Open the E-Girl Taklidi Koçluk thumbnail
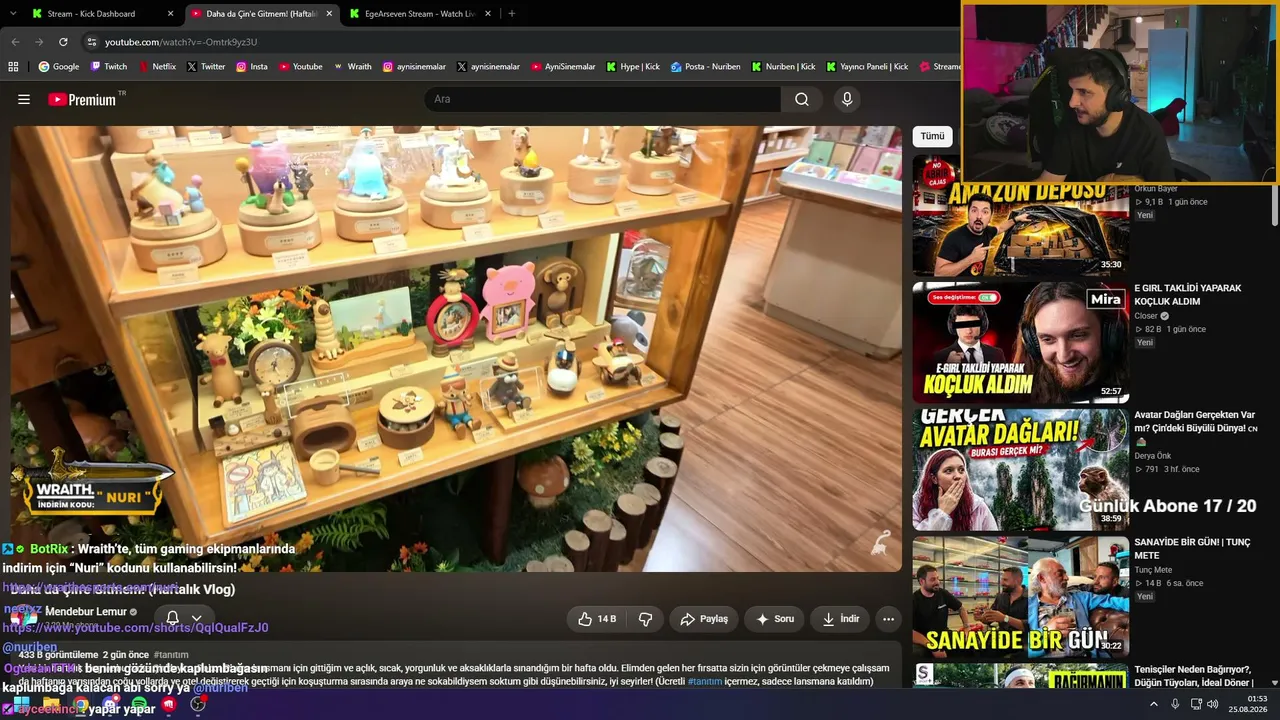The image size is (1280, 720). [1020, 342]
